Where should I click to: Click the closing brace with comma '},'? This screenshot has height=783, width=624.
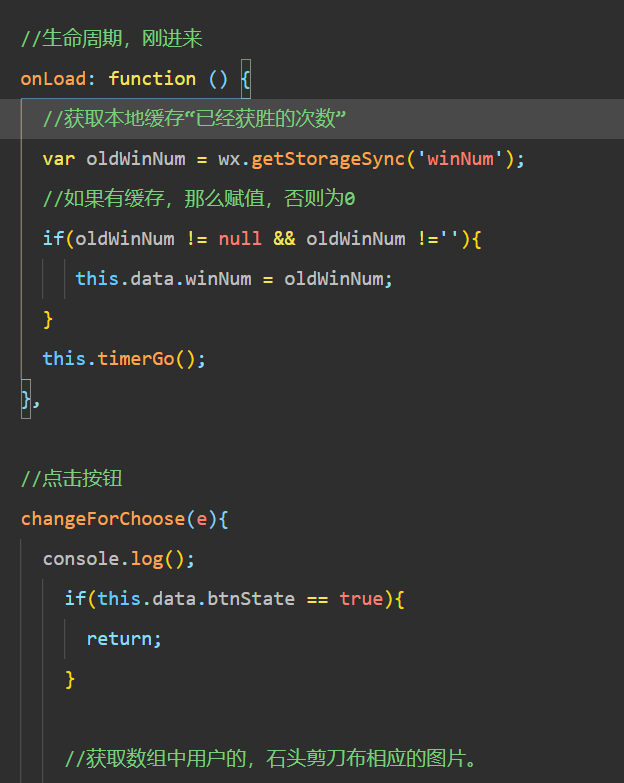pos(30,399)
